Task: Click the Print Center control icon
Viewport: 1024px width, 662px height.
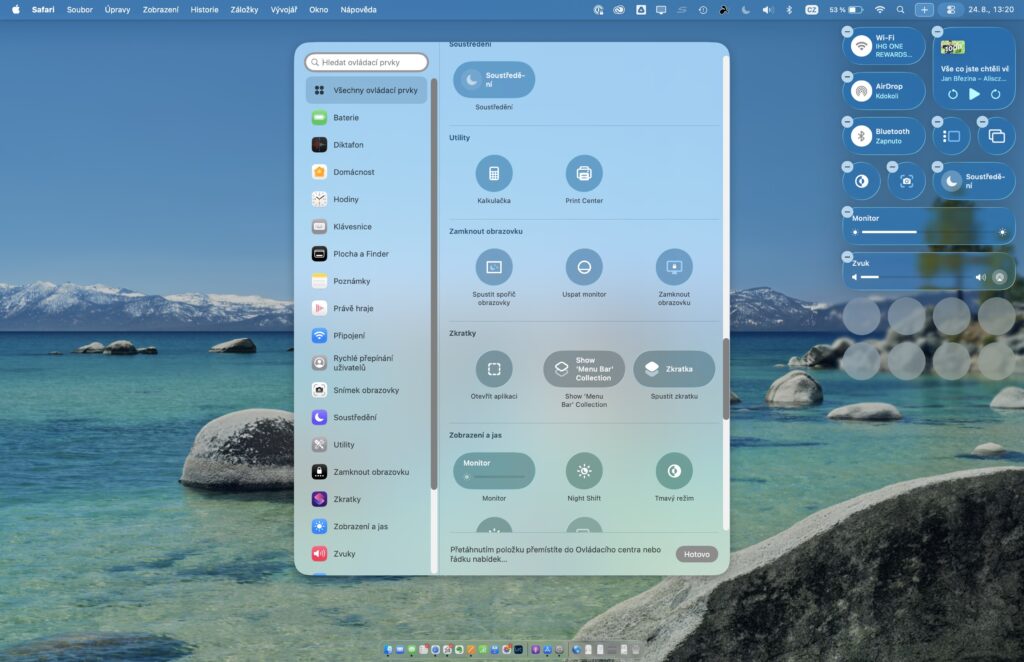Action: [584, 174]
